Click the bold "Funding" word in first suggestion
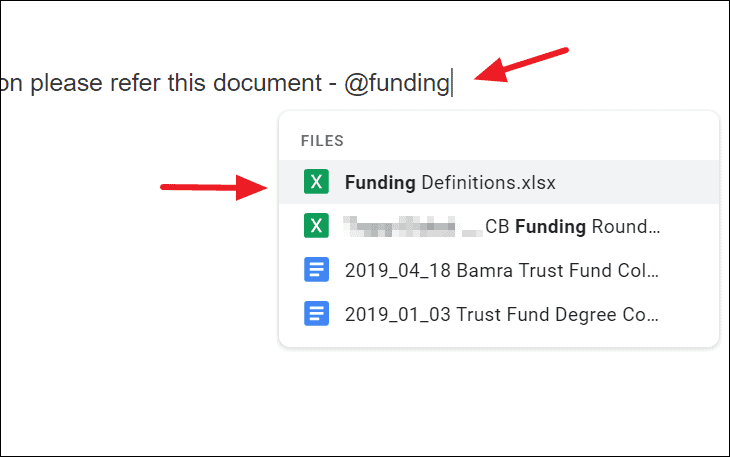The image size is (730, 457). coord(380,183)
